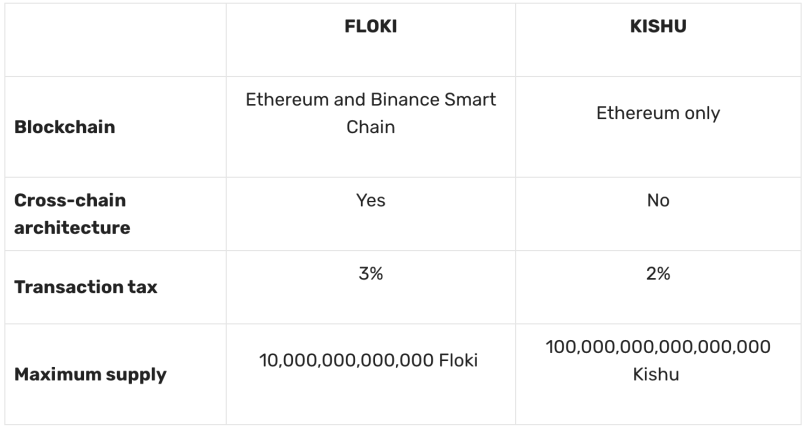
Task: Click the Maximum supply row label
Action: 90,375
